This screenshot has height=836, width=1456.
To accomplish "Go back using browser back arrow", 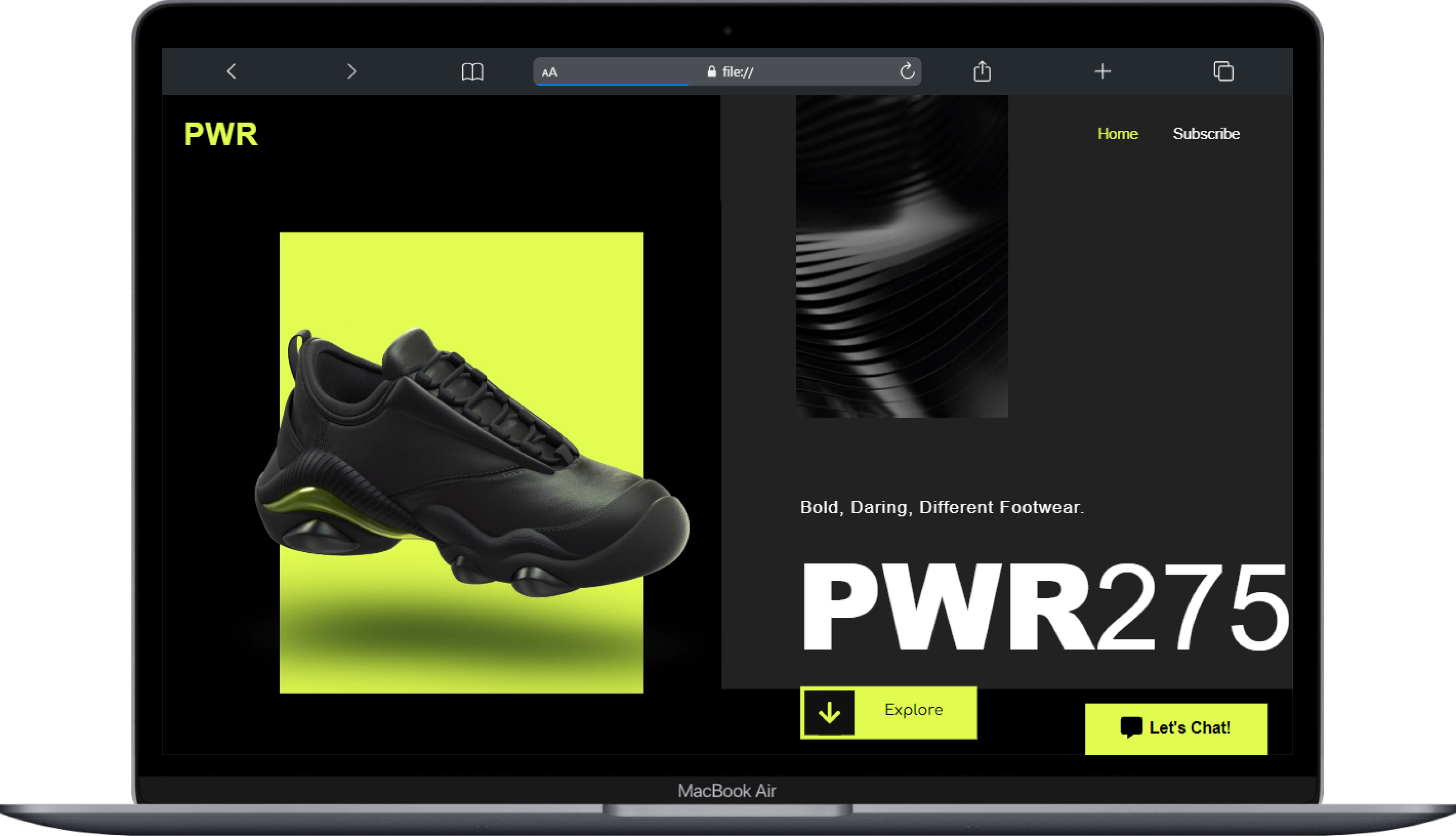I will click(231, 71).
